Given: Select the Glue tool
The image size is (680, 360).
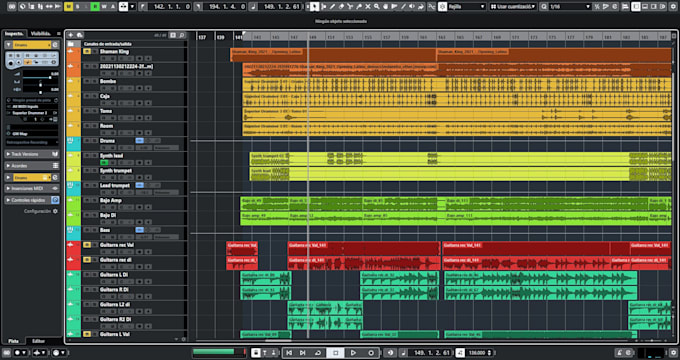Looking at the screenshot, I should (359, 7).
